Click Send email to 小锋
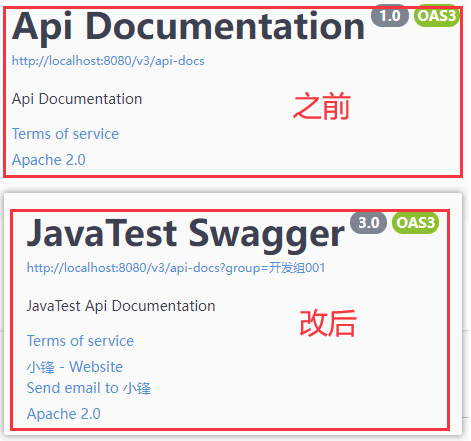The image size is (471, 441). 89,388
